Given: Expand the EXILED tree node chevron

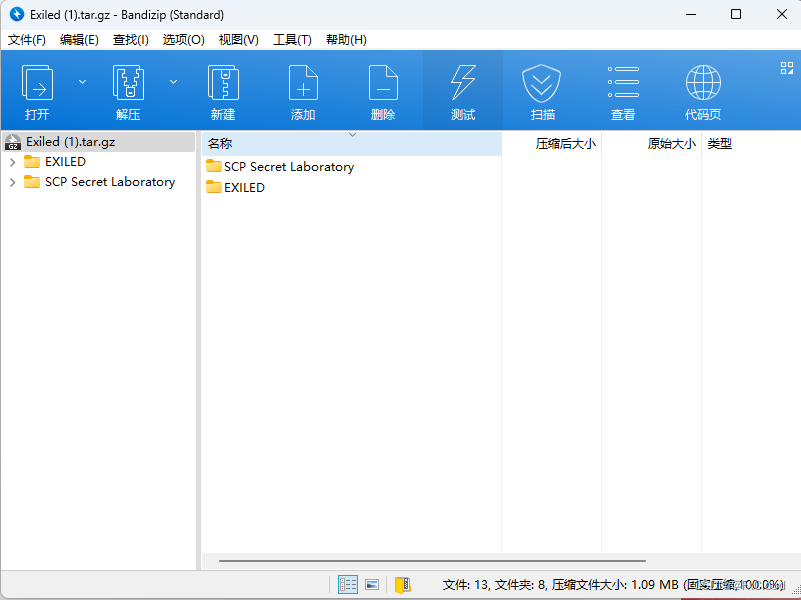Looking at the screenshot, I should tap(13, 162).
